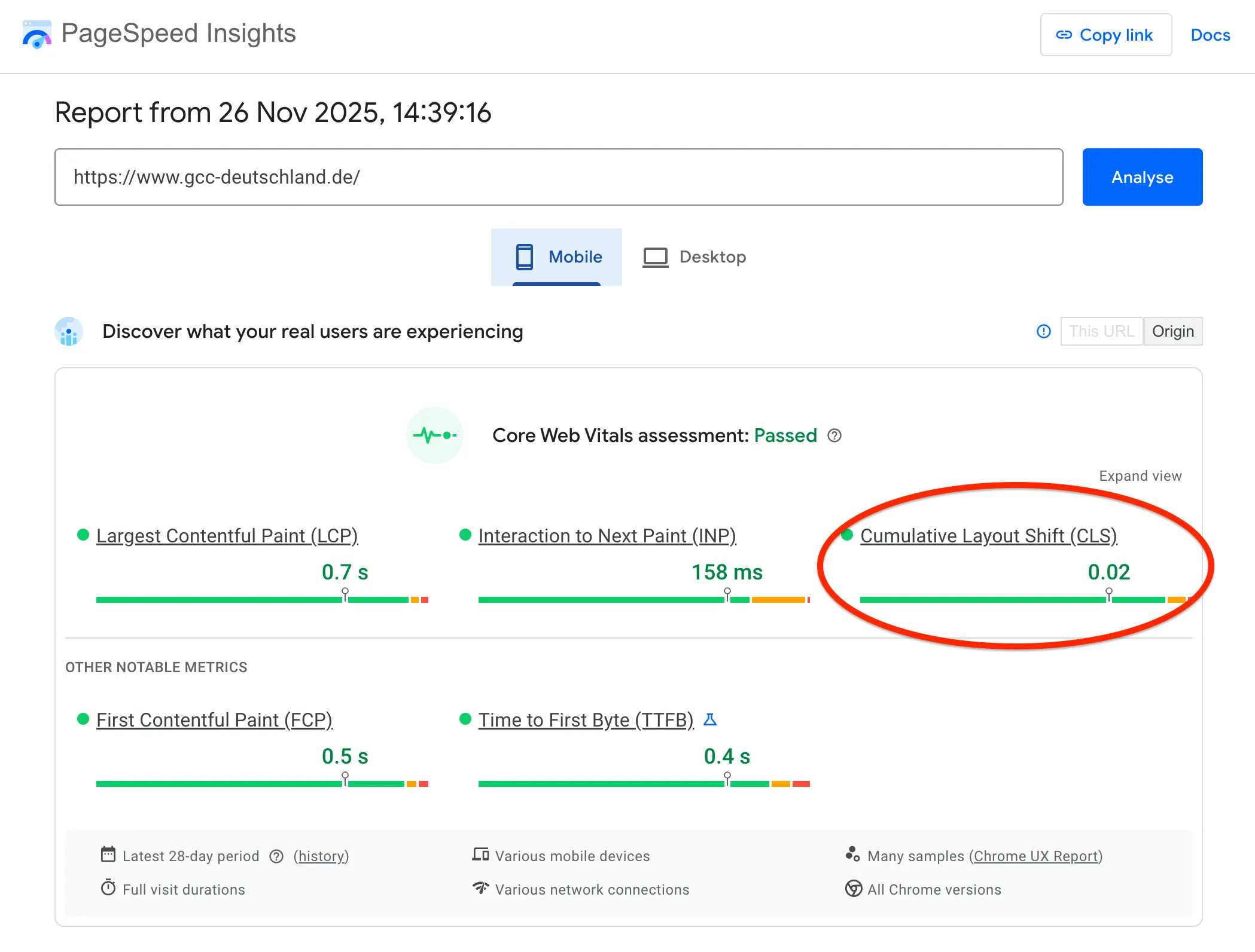Switch data scope to This URL

coord(1101,331)
